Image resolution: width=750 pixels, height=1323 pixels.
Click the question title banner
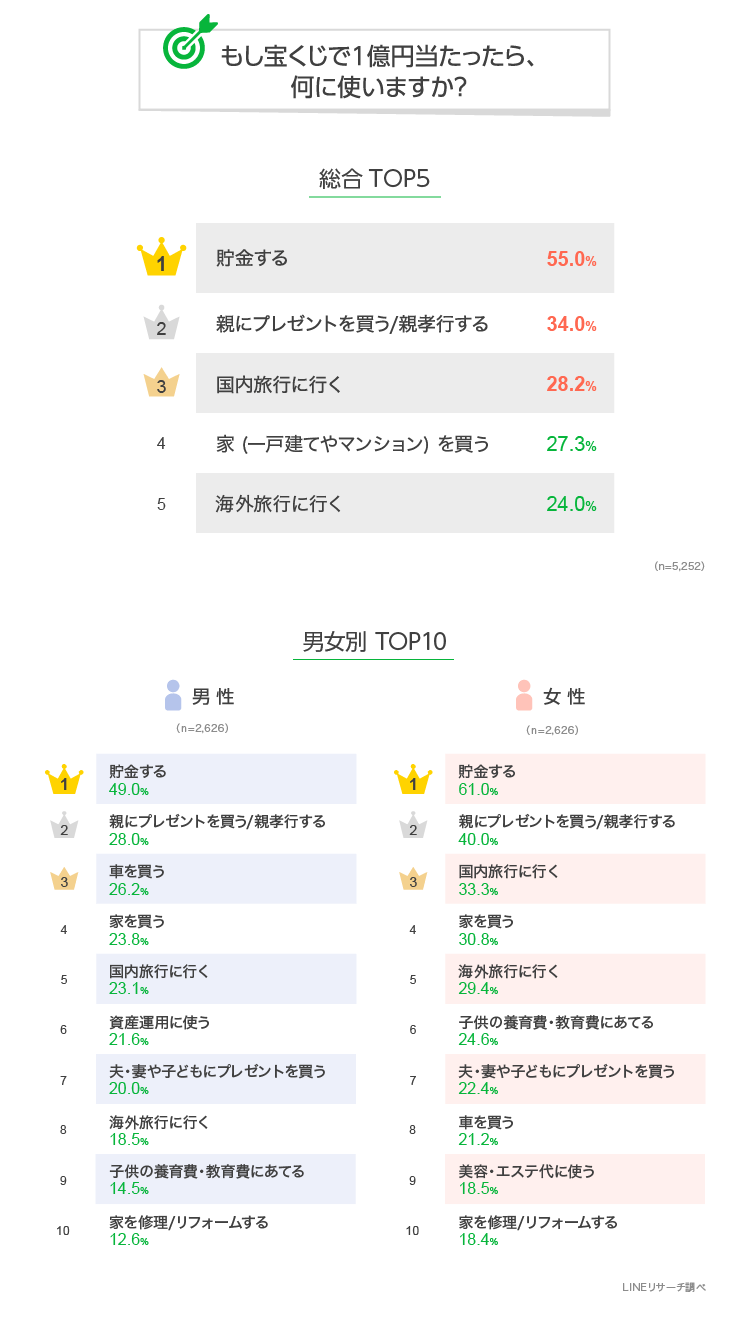(374, 70)
